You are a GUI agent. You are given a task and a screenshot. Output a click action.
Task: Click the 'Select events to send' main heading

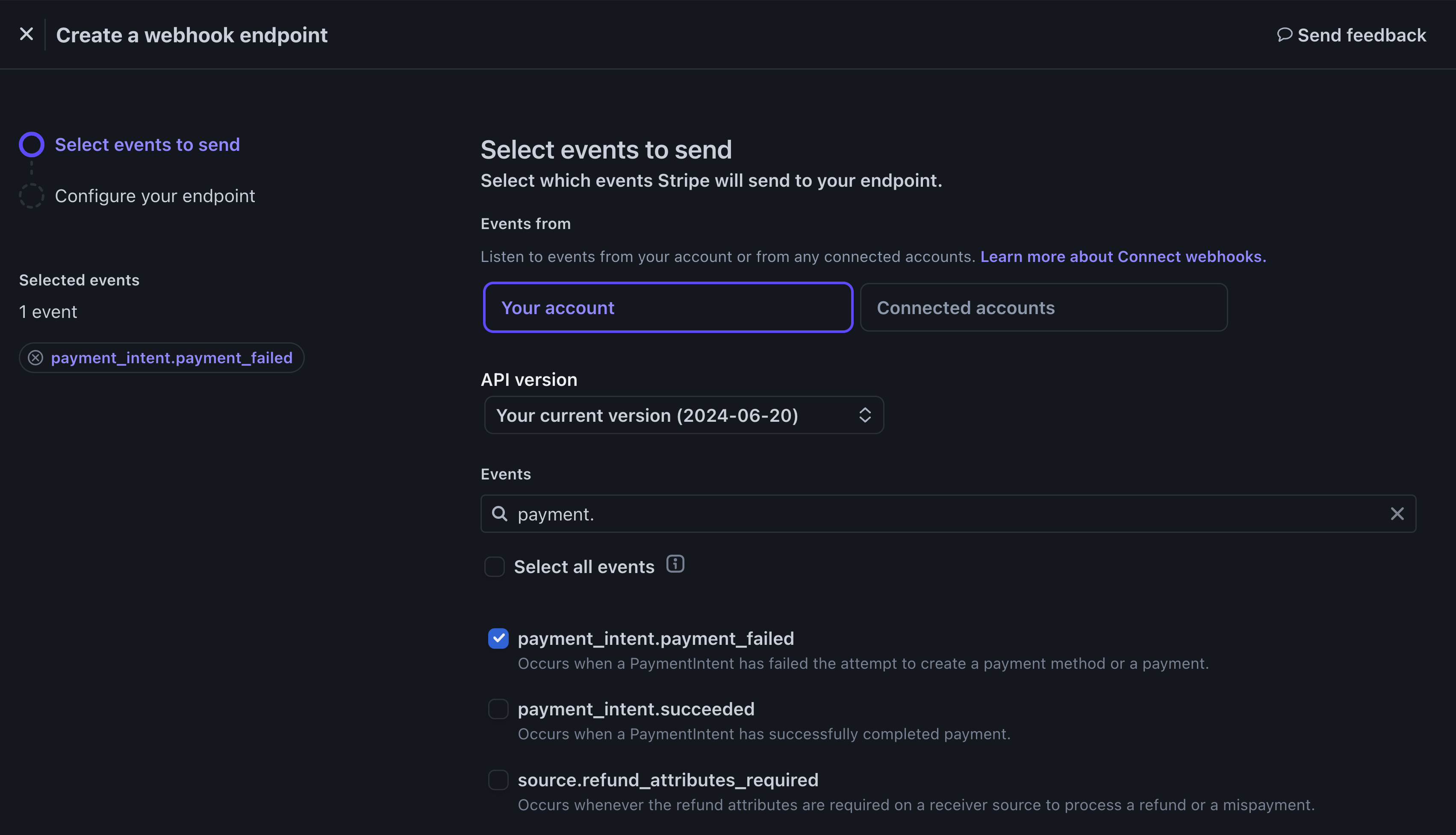click(x=606, y=150)
